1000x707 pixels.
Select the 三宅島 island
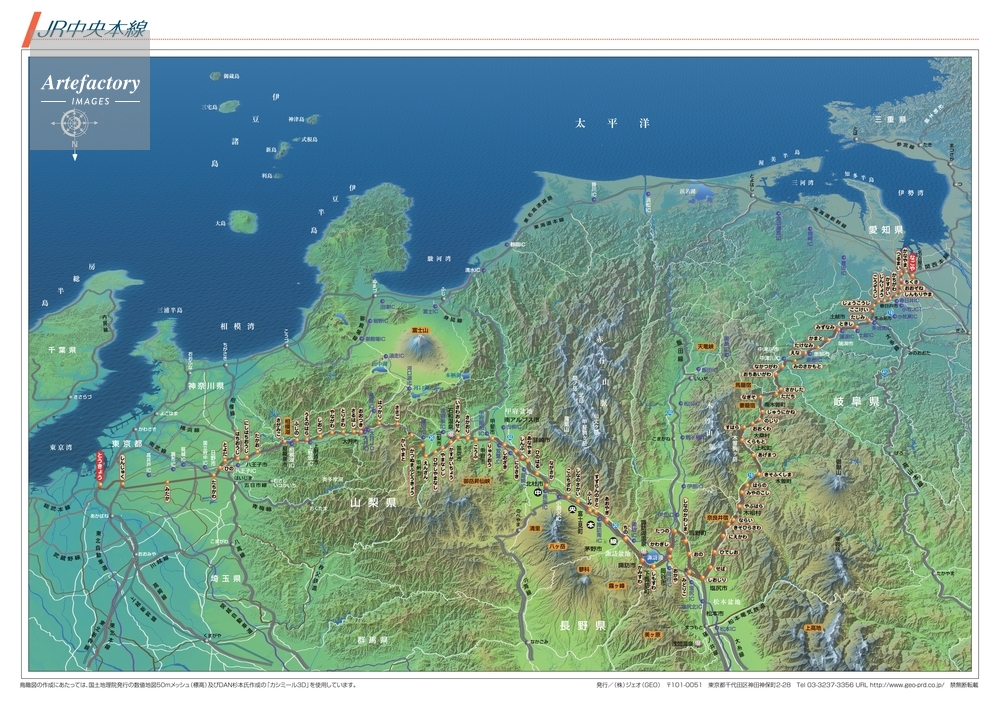pyautogui.click(x=229, y=105)
